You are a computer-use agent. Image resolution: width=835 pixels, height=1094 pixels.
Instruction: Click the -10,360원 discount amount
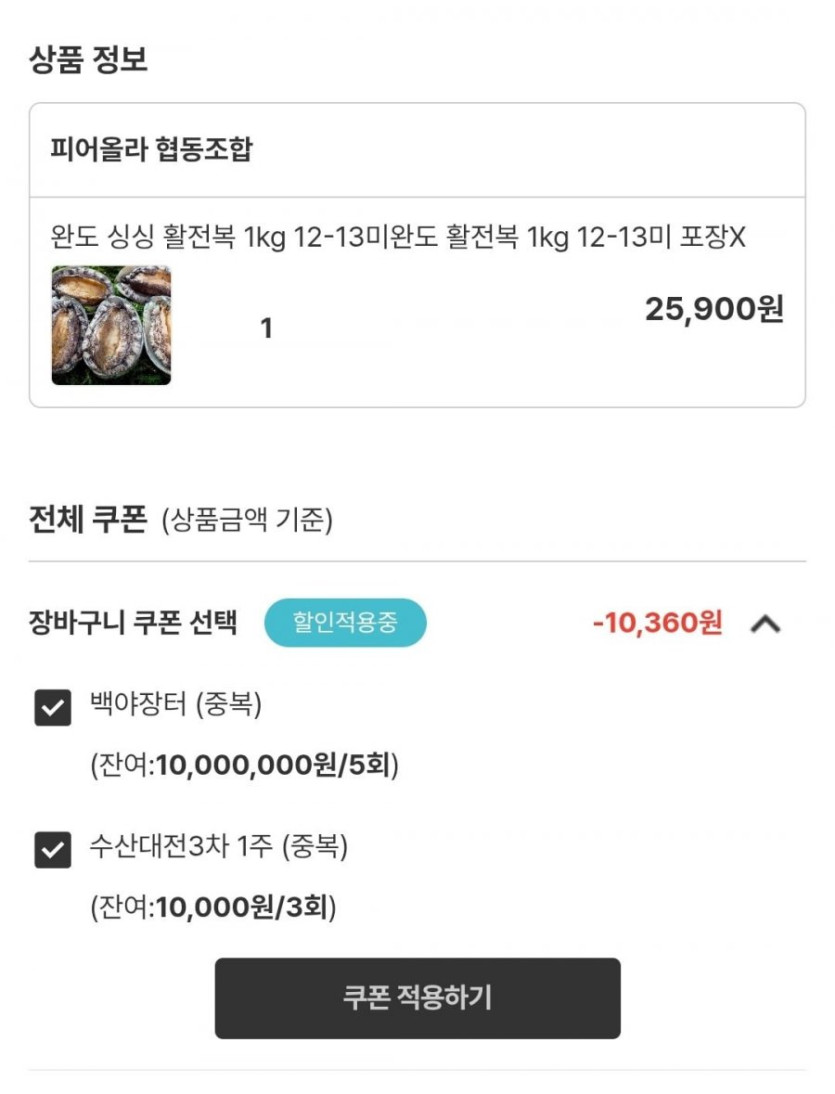(x=657, y=623)
